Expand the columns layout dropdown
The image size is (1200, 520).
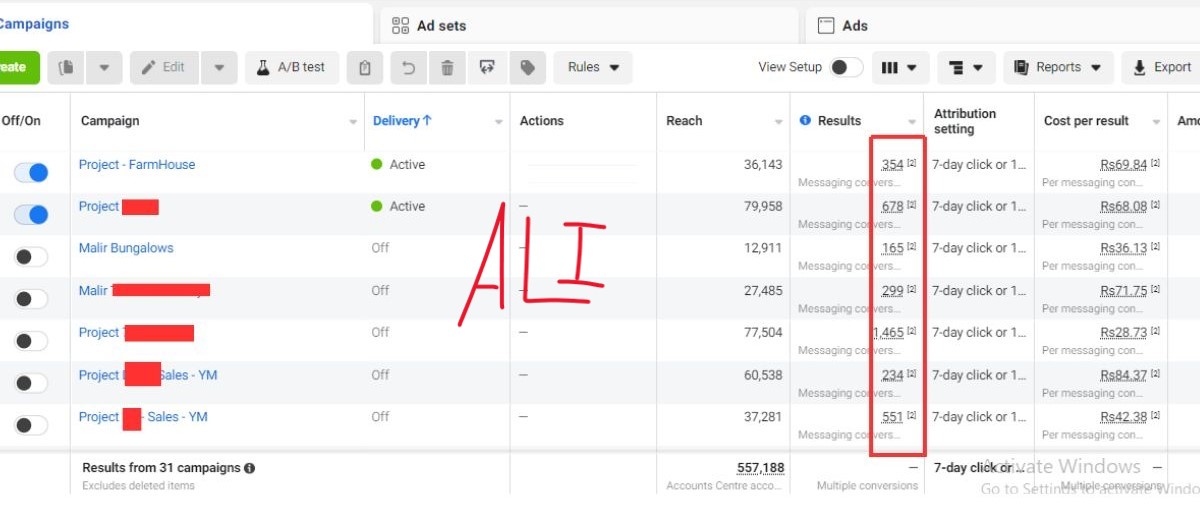(900, 68)
